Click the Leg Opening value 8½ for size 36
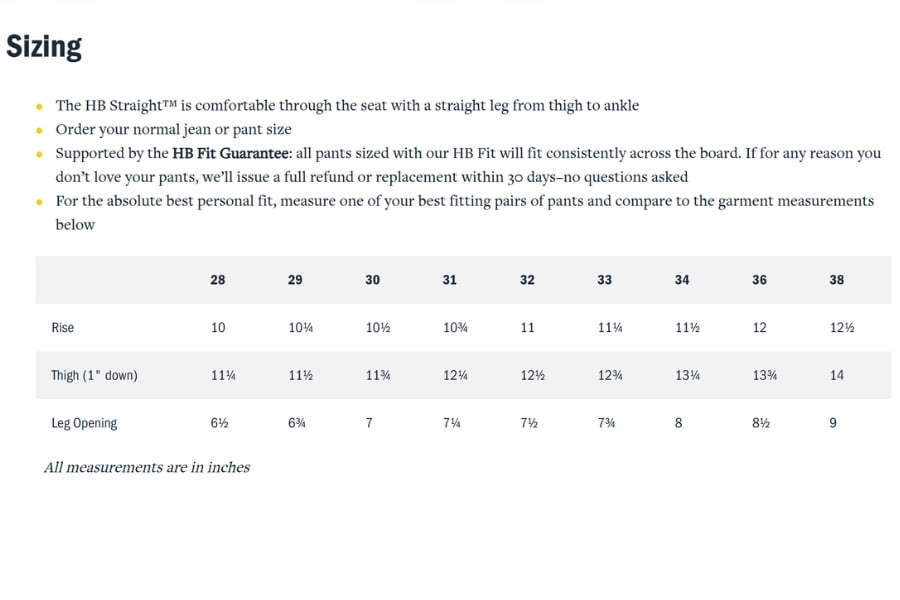Image resolution: width=900 pixels, height=600 pixels. (x=761, y=423)
